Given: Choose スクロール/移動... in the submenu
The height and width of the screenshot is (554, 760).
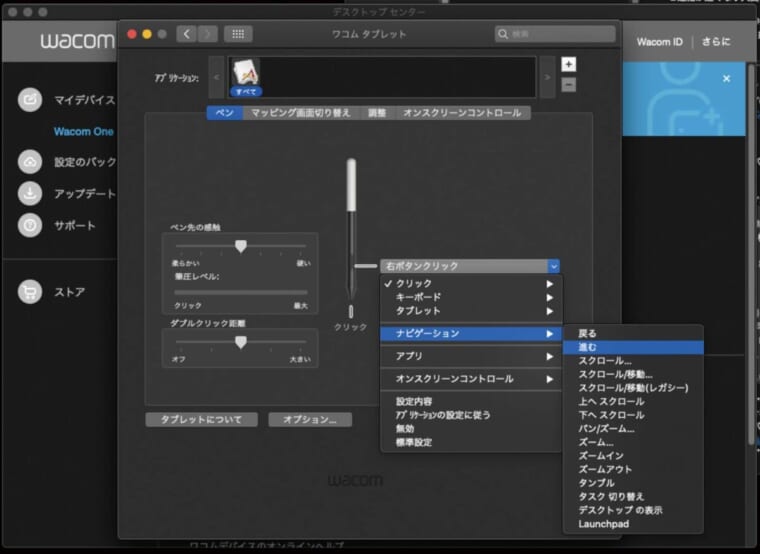Looking at the screenshot, I should coord(633,374).
